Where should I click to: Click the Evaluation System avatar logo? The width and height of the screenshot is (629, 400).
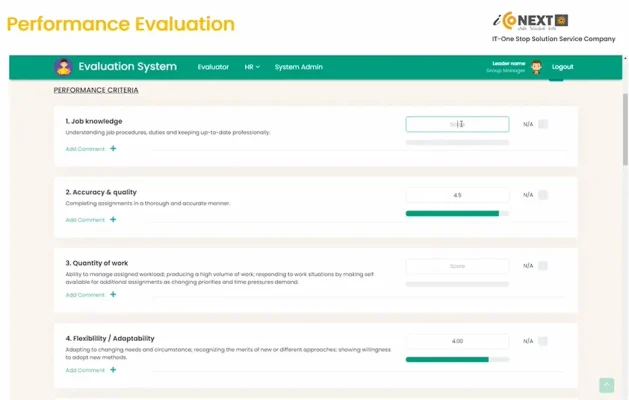coord(63,67)
